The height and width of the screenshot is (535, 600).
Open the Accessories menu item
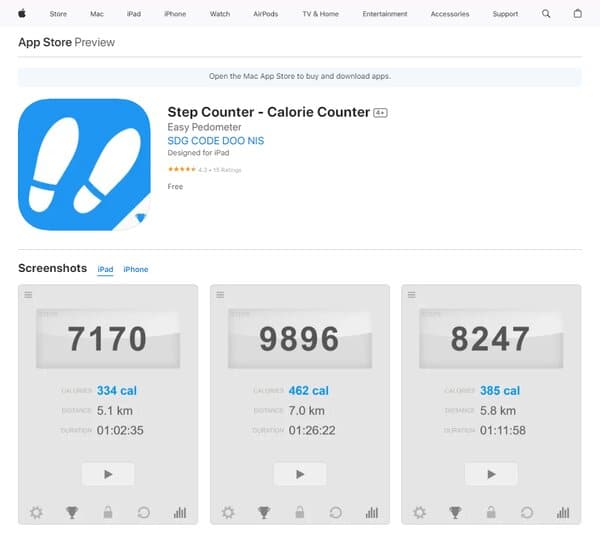450,14
